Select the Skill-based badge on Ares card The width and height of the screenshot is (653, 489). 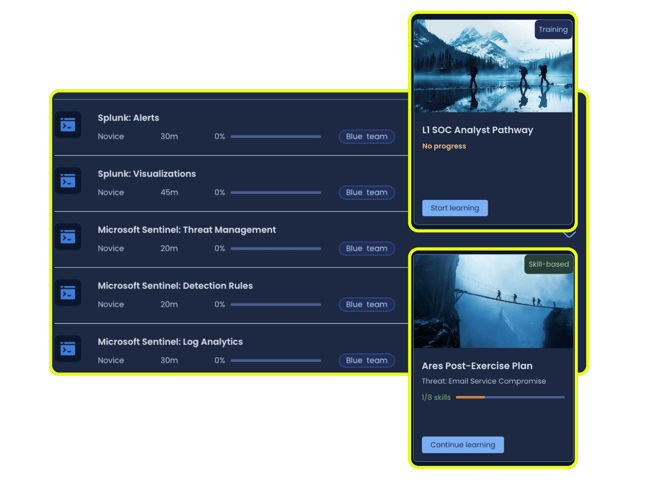548,265
